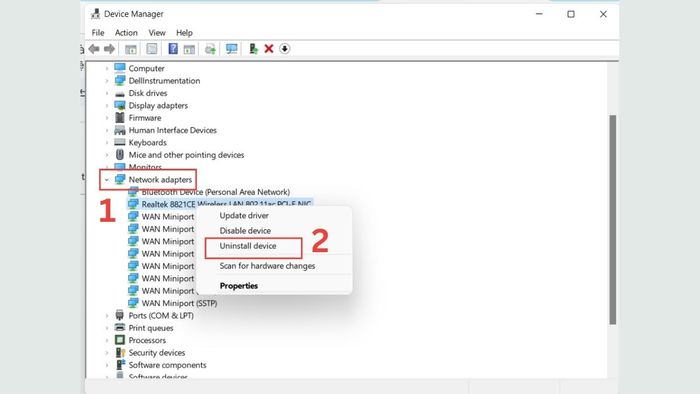Click the Disk drives icon
The width and height of the screenshot is (700, 394).
coord(120,93)
